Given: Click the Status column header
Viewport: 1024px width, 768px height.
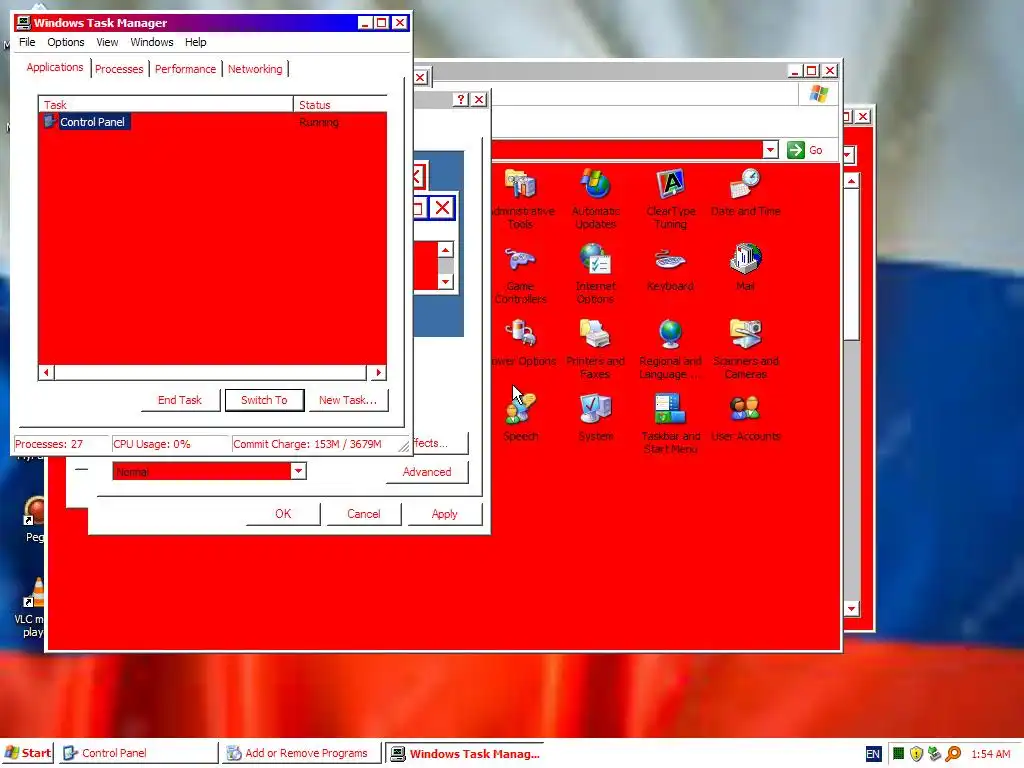Looking at the screenshot, I should (x=340, y=104).
